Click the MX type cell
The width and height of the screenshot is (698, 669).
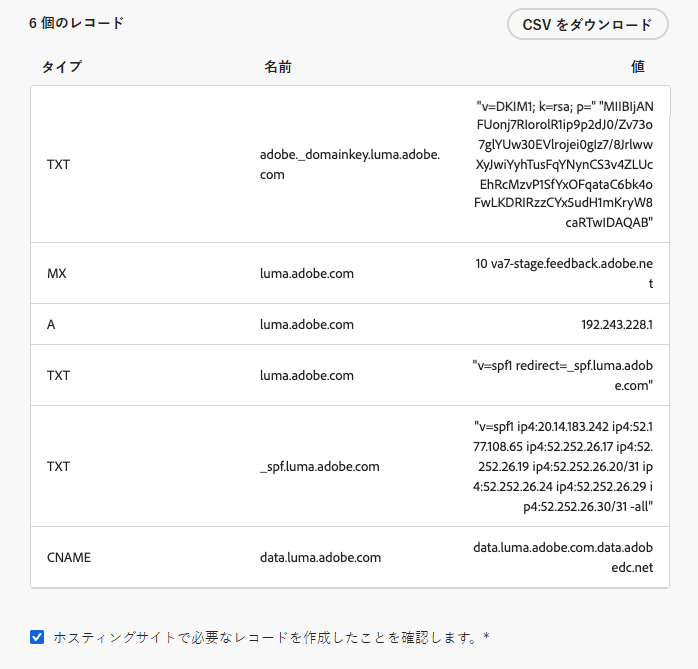(x=57, y=273)
